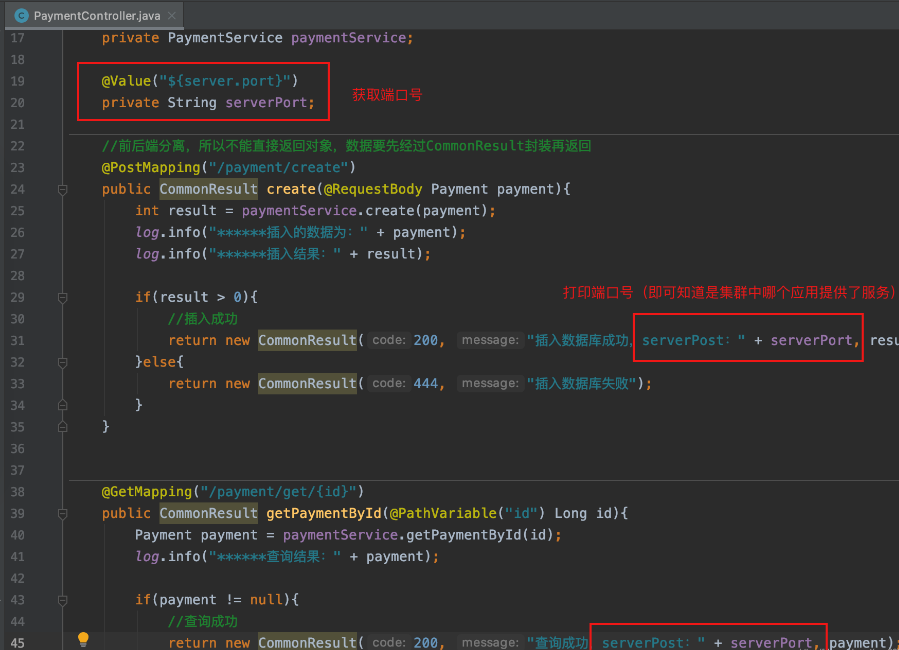899x650 pixels.
Task: Collapse the if block at line 43
Action: pos(62,600)
